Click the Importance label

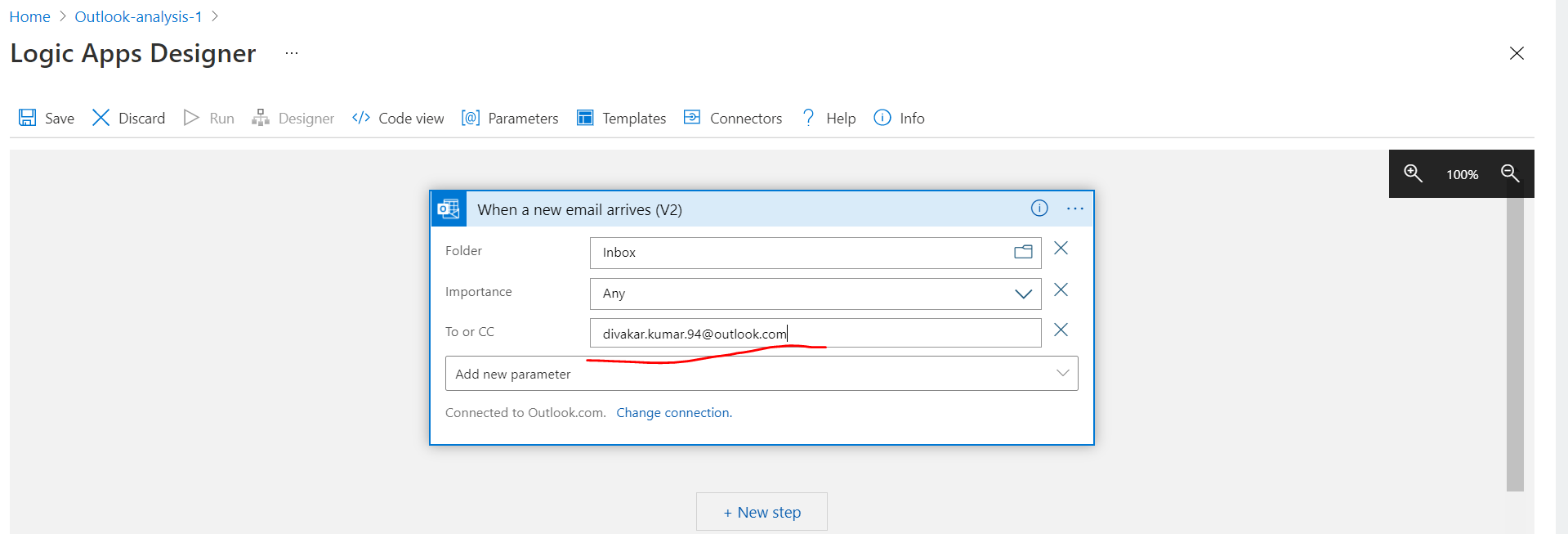tap(478, 292)
